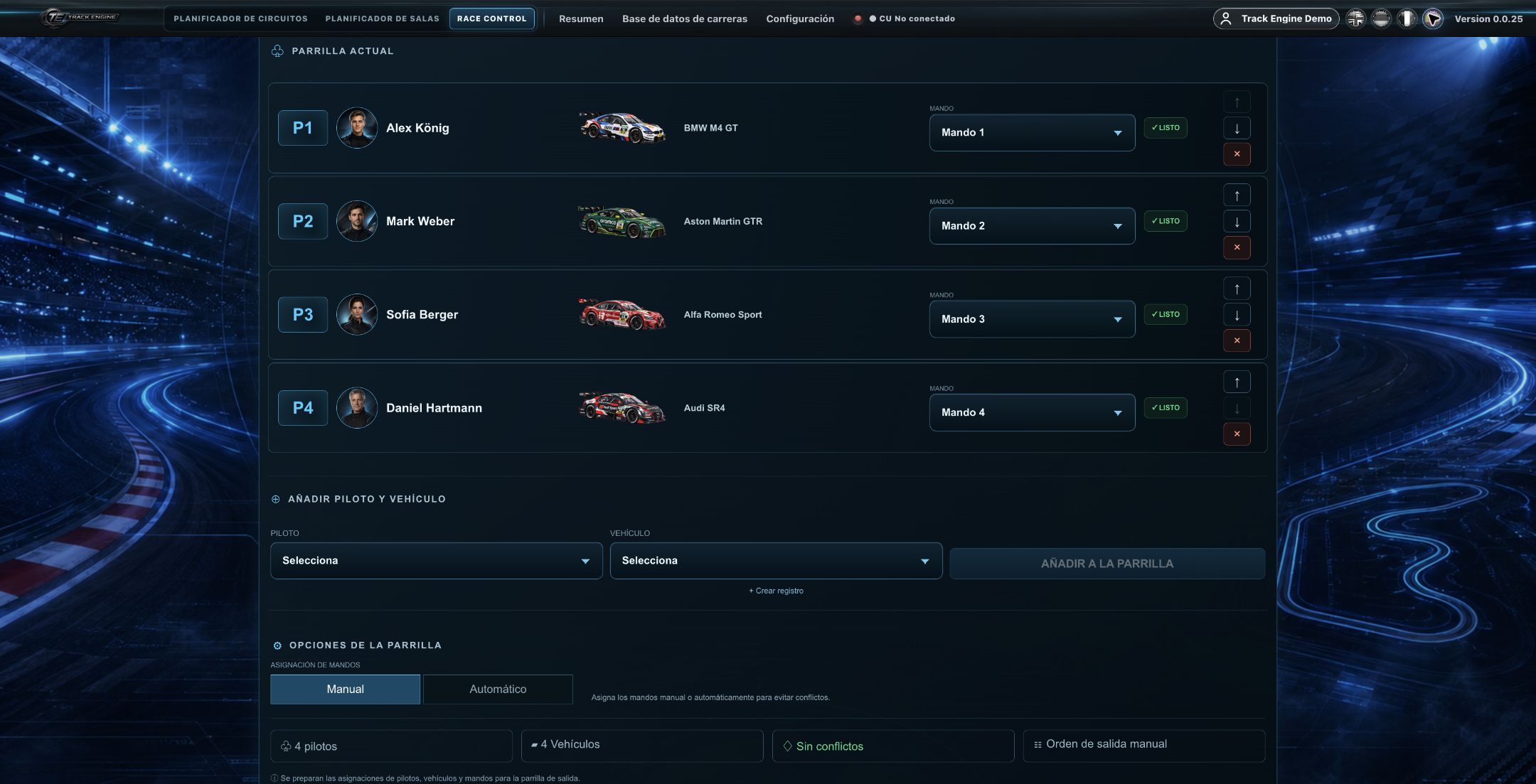Image resolution: width=1536 pixels, height=784 pixels.
Task: Click the CU No conectado status indicator
Action: pos(905,18)
